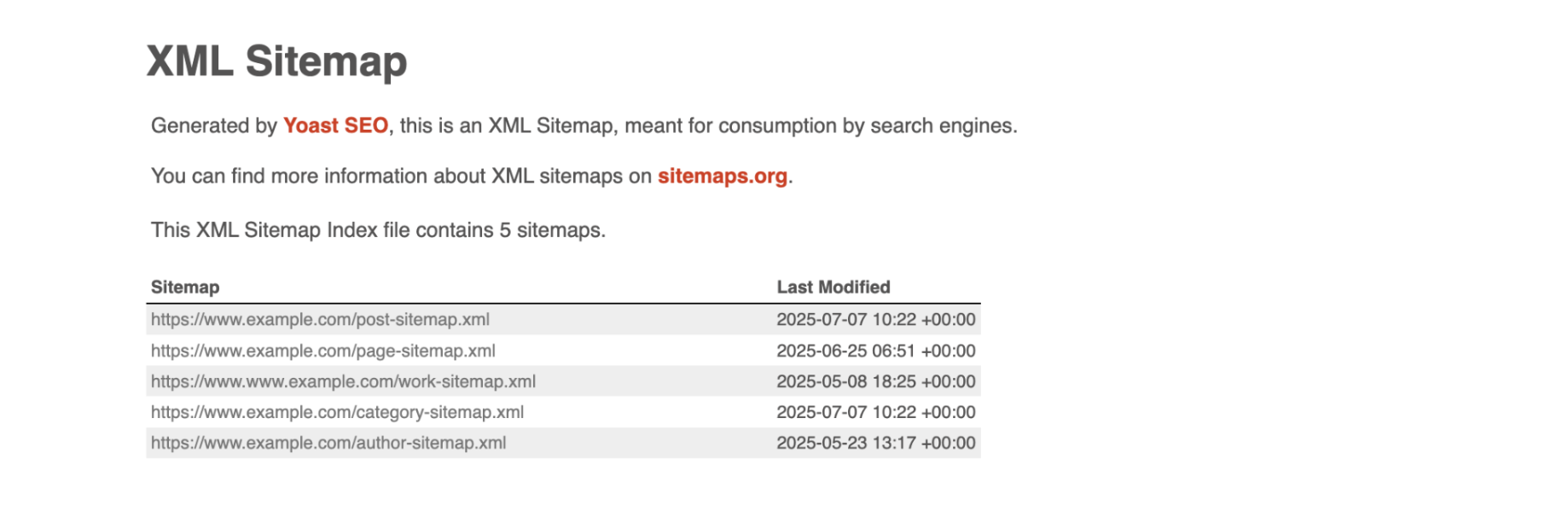1568x505 pixels.
Task: Click the XML Sitemap page heading
Action: 276,61
